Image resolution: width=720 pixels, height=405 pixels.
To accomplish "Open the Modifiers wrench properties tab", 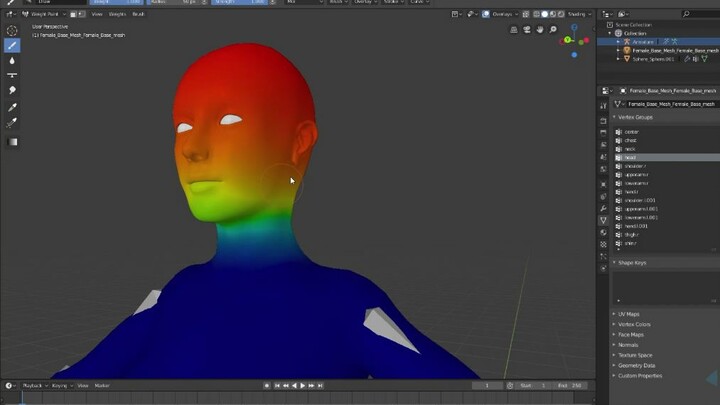I will pyautogui.click(x=603, y=208).
